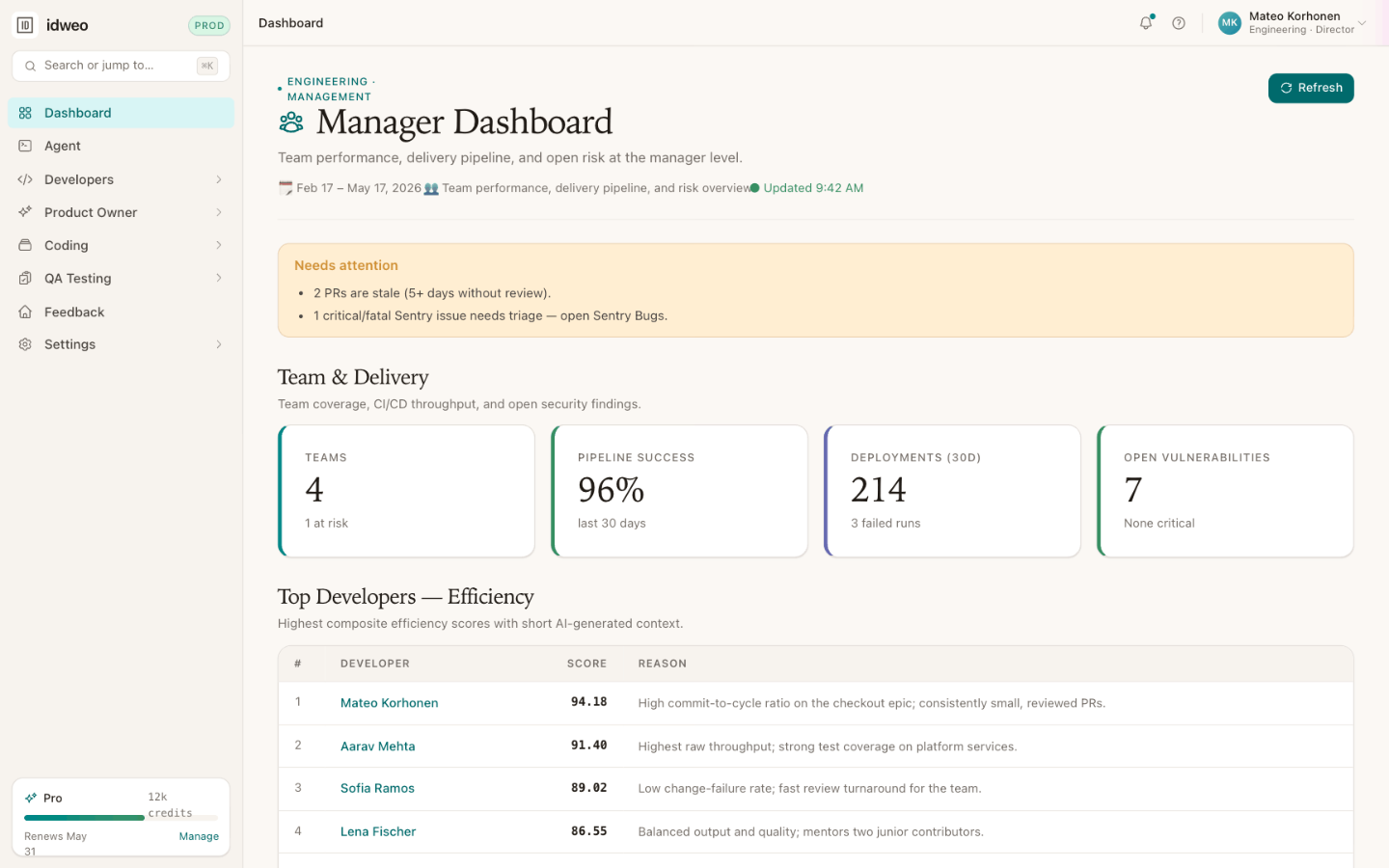Open the Deployments (30D) stat card
Image resolution: width=1389 pixels, height=868 pixels.
point(952,491)
